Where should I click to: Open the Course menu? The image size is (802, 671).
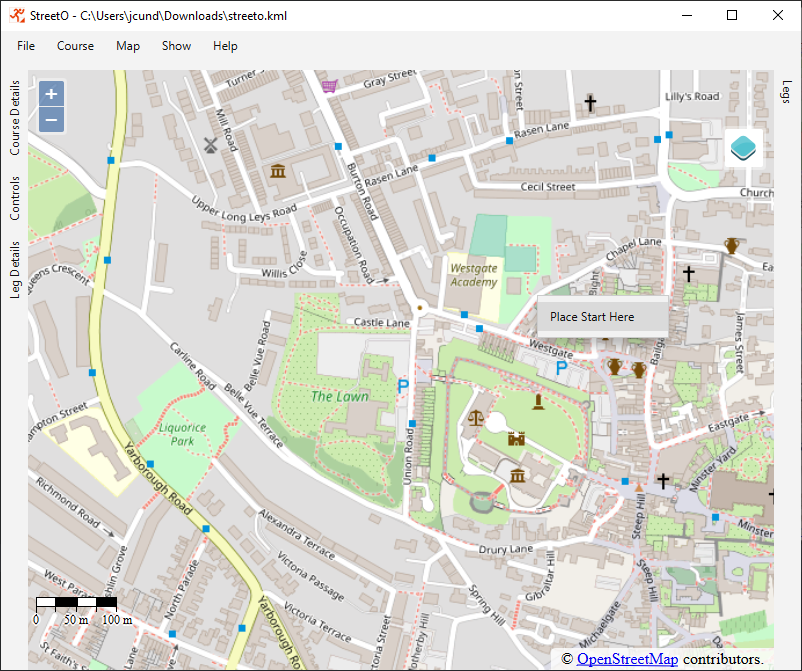pyautogui.click(x=75, y=46)
